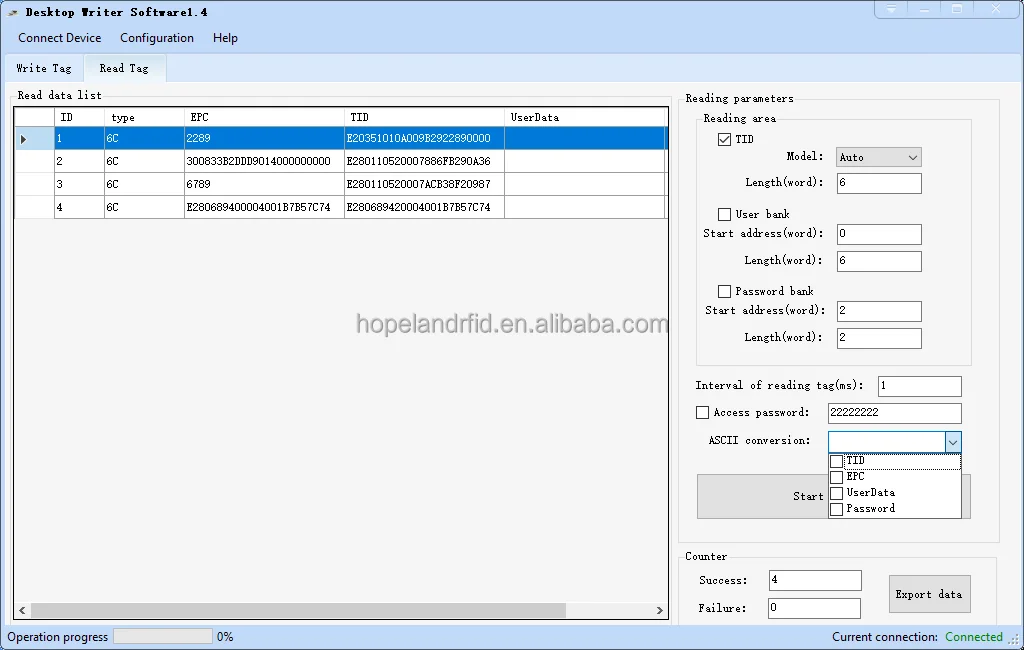Click the Operation progress bar
The image size is (1024, 650).
pyautogui.click(x=162, y=636)
